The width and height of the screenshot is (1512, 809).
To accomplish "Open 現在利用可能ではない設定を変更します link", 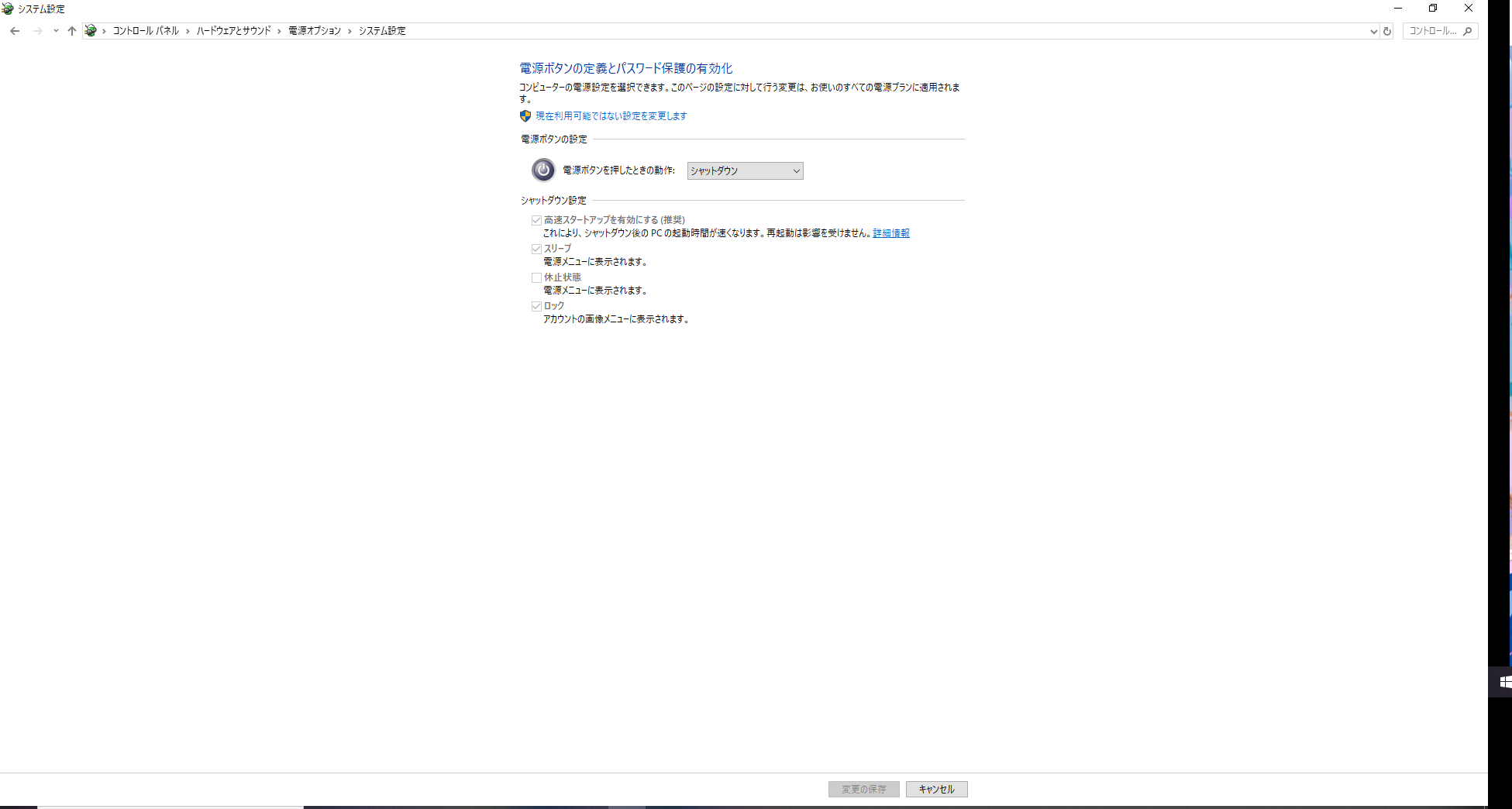I will [x=611, y=116].
